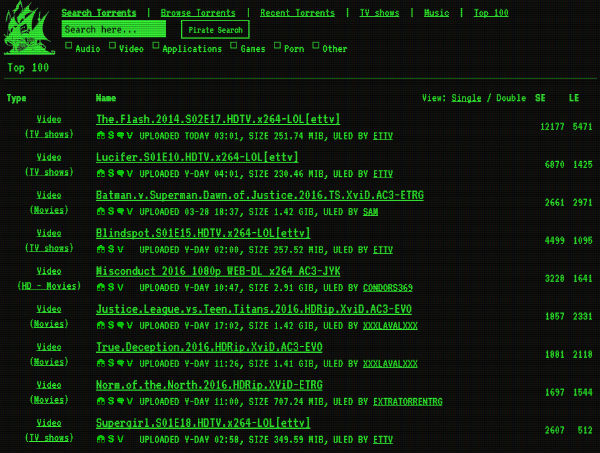The width and height of the screenshot is (600, 453).
Task: Click the S icon on Misconduct row
Action: coord(111,287)
